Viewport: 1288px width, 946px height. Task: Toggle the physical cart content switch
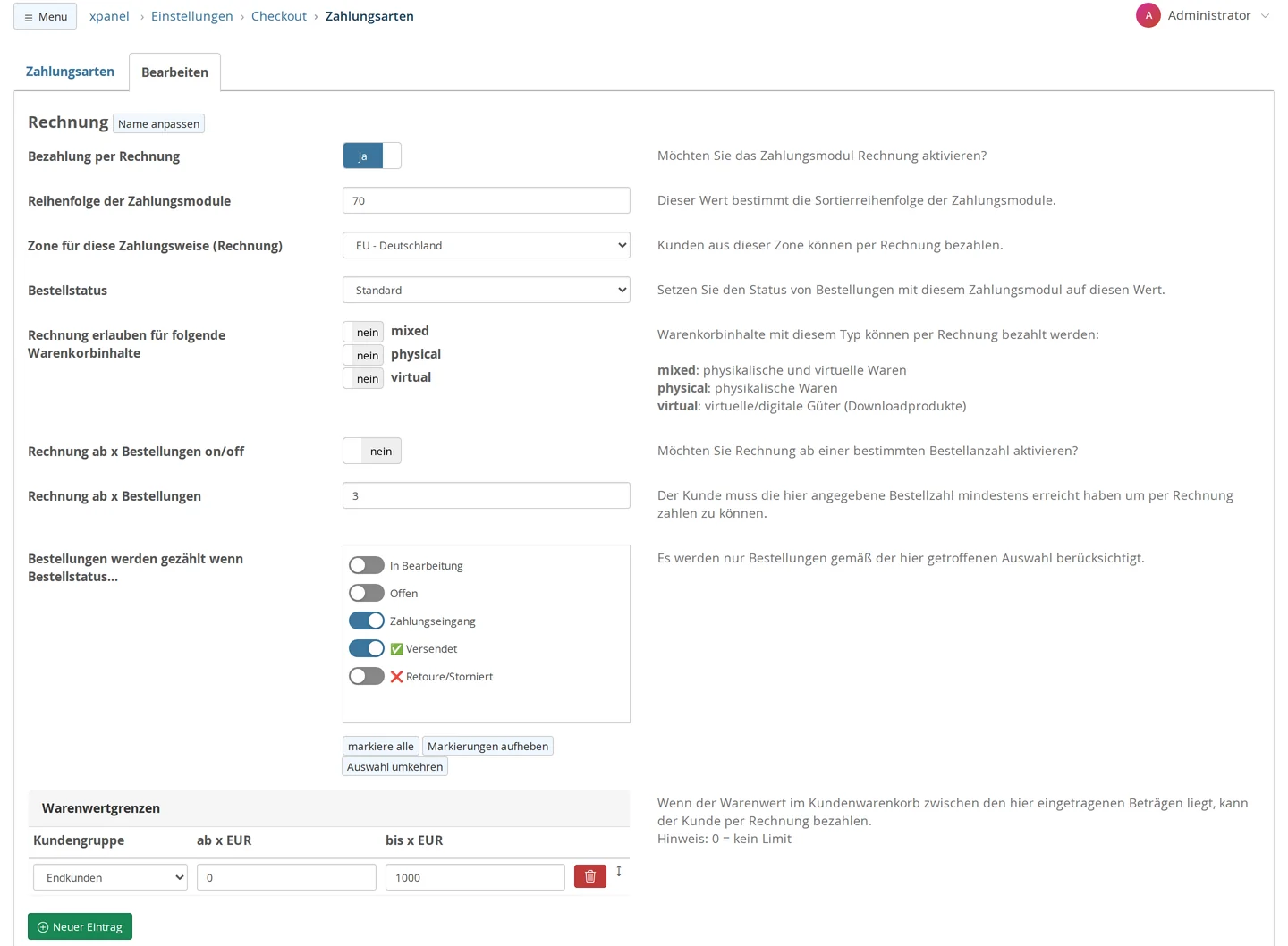point(363,355)
